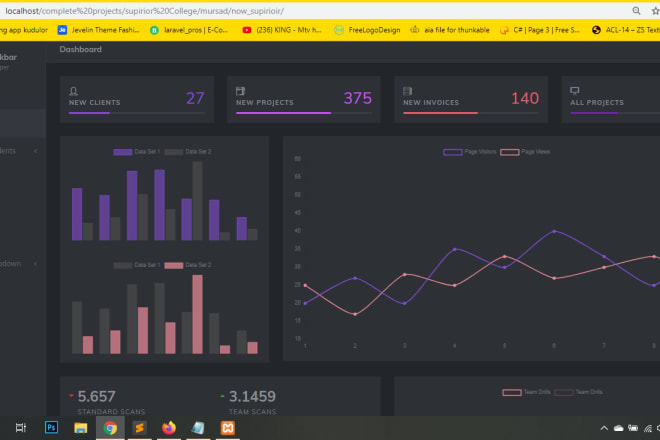The height and width of the screenshot is (440, 660).
Task: Open the notepad app on the taskbar
Action: (x=198, y=428)
